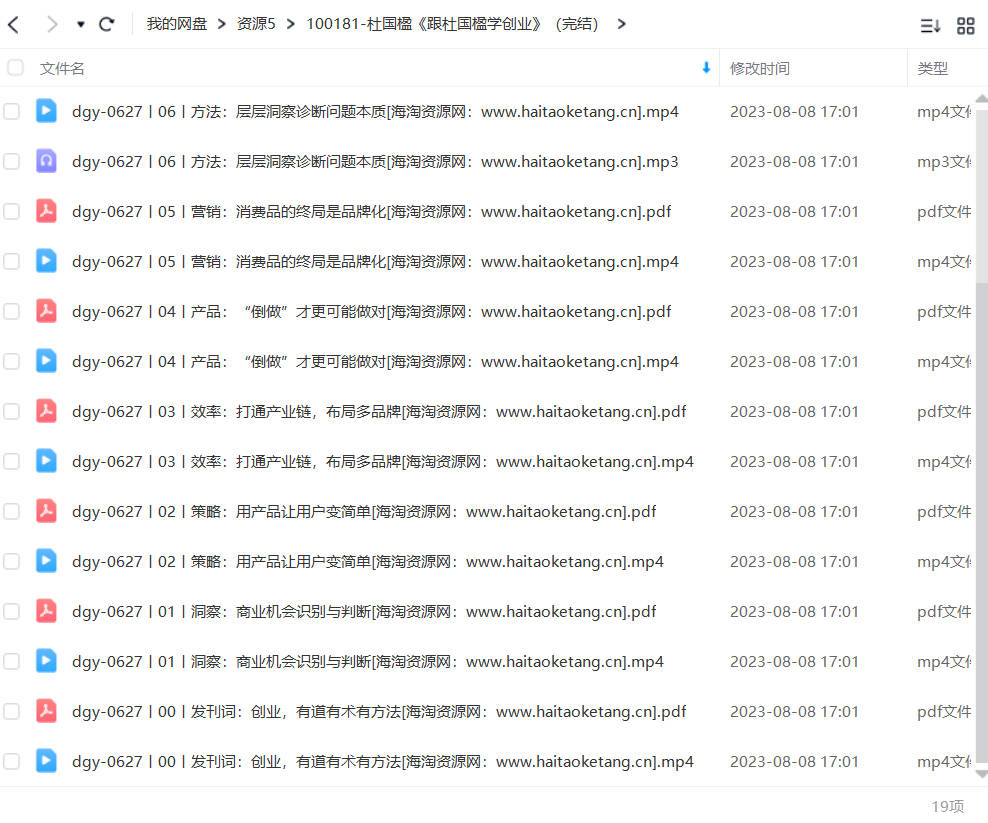Click video icon of 06 方法 mp4
Screen dimensions: 988x823
46,110
